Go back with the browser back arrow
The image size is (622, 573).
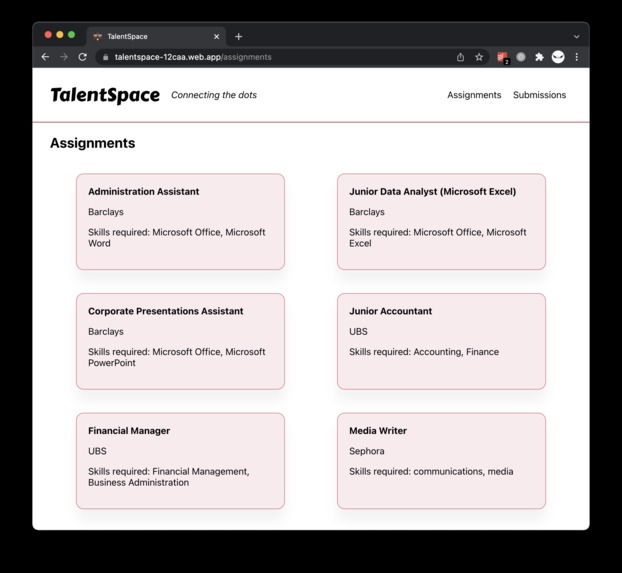pyautogui.click(x=45, y=57)
